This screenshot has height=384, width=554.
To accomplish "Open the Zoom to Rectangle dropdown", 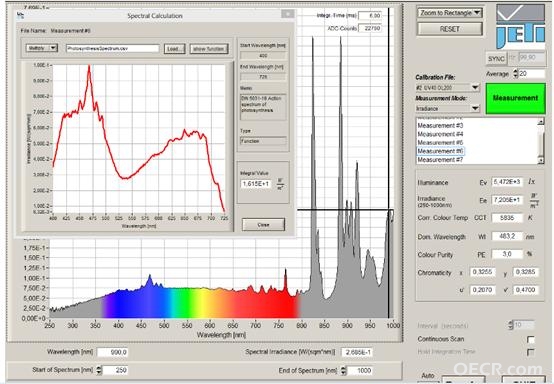I will (450, 13).
